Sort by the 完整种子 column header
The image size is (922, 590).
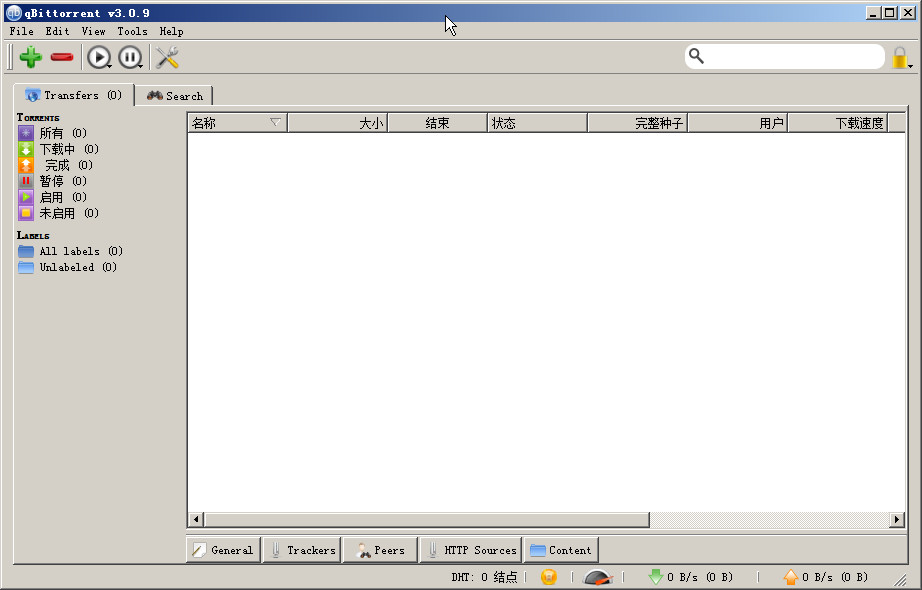638,123
